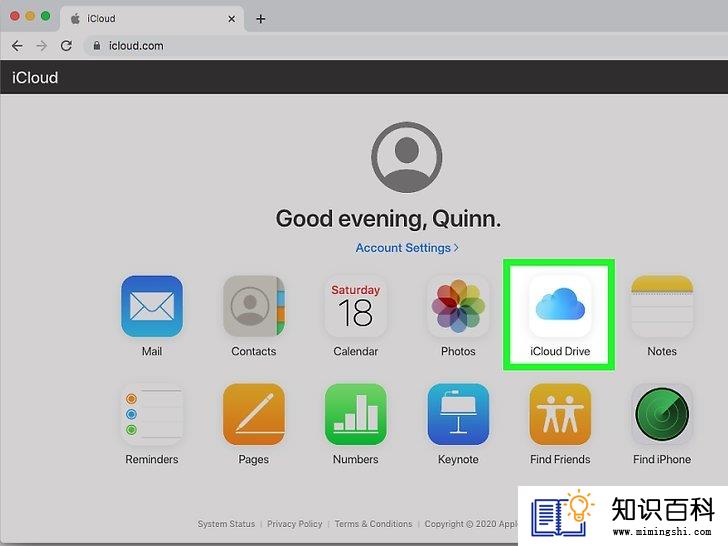The height and width of the screenshot is (546, 728).
Task: Click the System Status footer link
Action: [x=226, y=524]
